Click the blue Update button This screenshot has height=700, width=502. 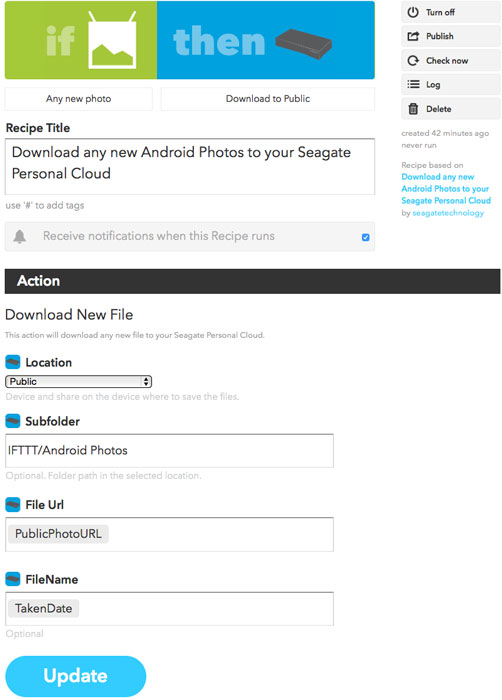[x=75, y=676]
